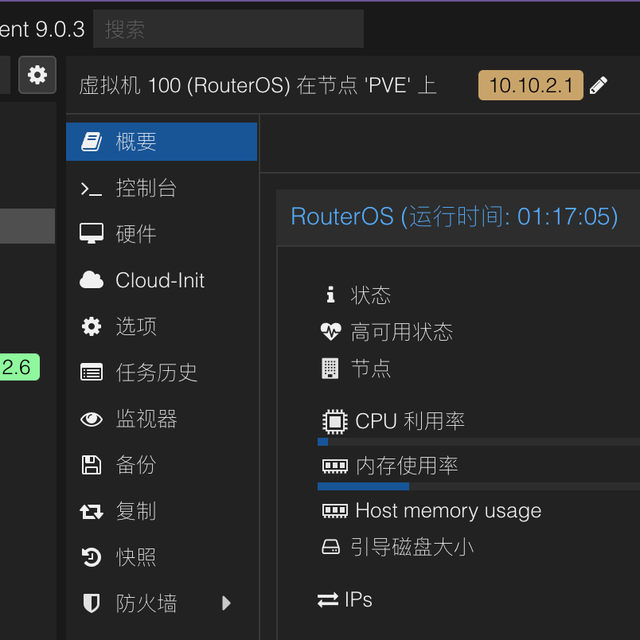This screenshot has height=640, width=640.
Task: Click the history clock icon beside 快照
Action: coord(91,558)
